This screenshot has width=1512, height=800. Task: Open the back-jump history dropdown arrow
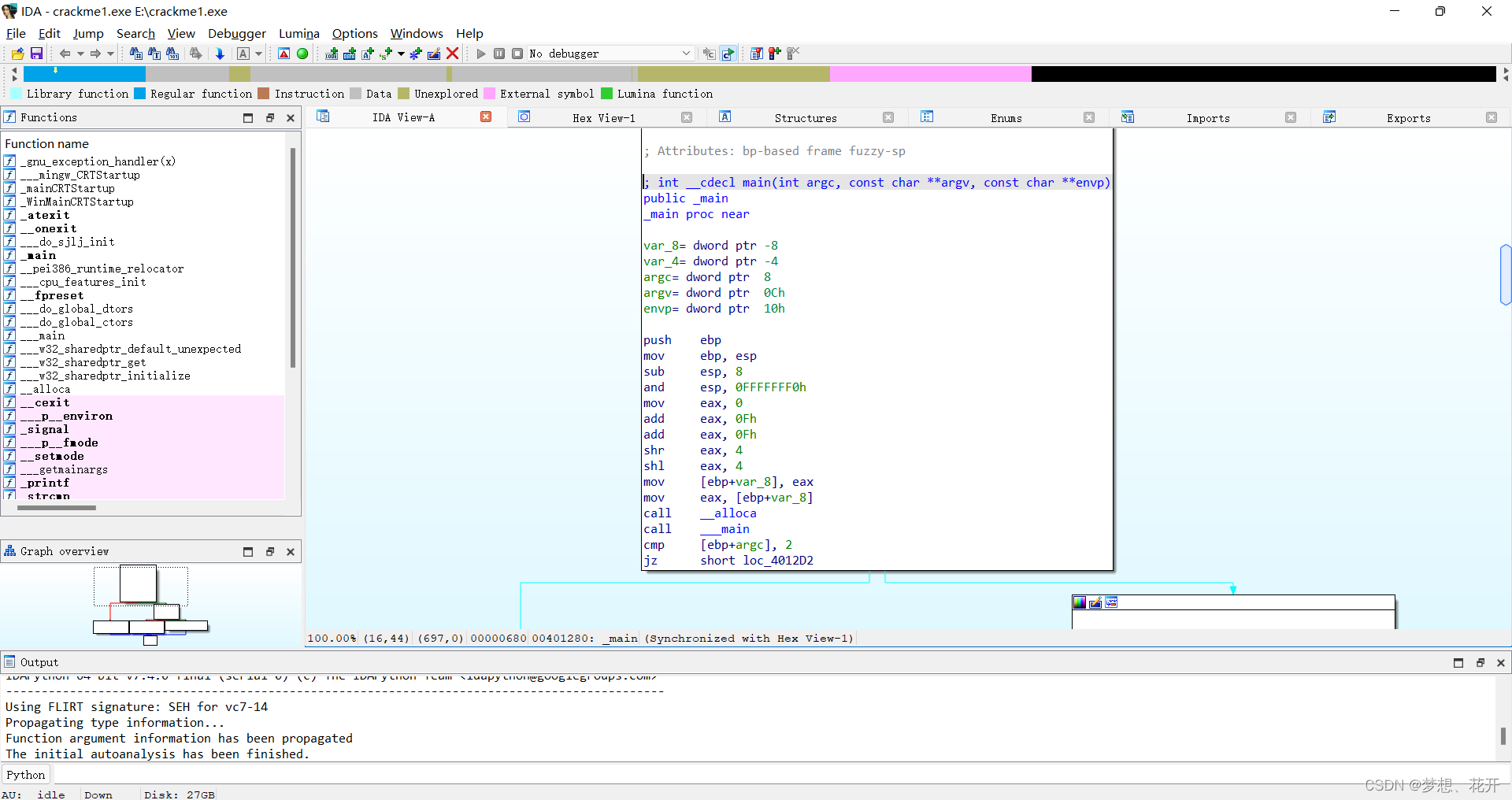pyautogui.click(x=80, y=54)
